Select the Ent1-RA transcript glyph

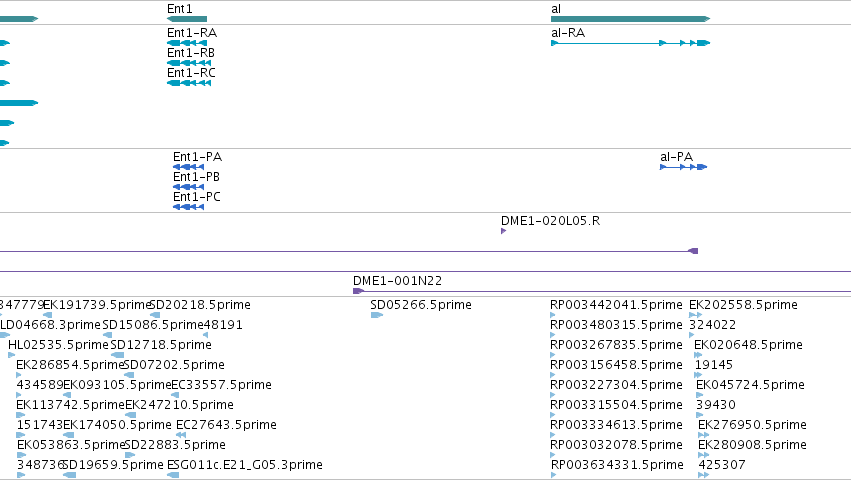pyautogui.click(x=187, y=43)
